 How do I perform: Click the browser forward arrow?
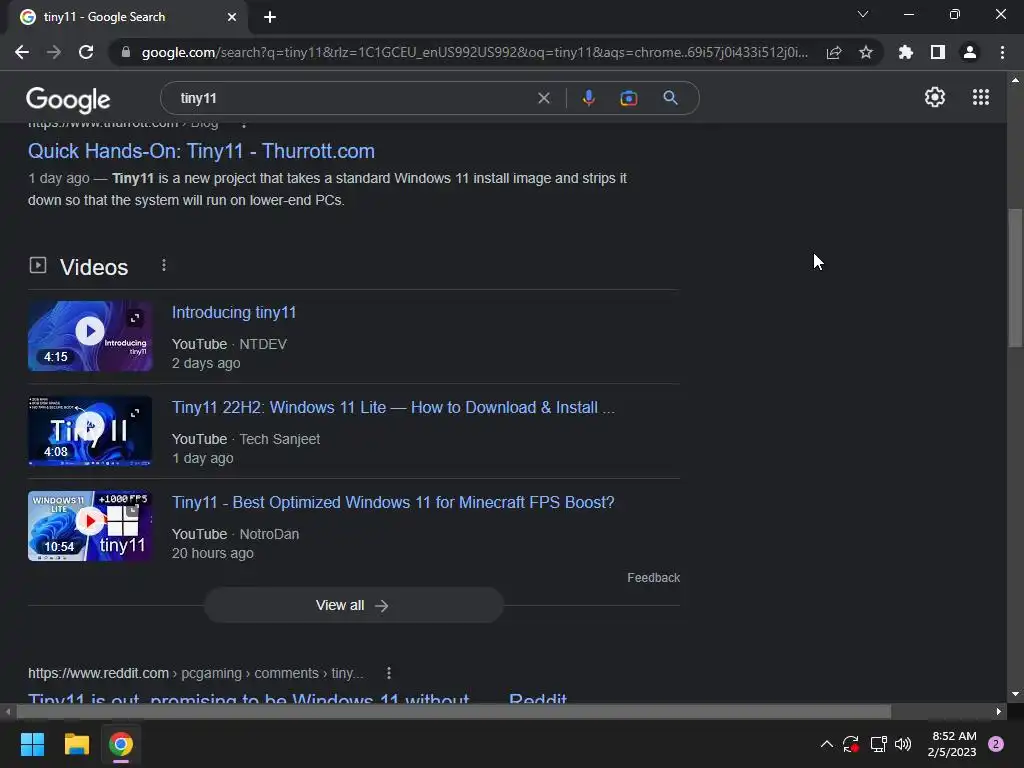coord(54,52)
